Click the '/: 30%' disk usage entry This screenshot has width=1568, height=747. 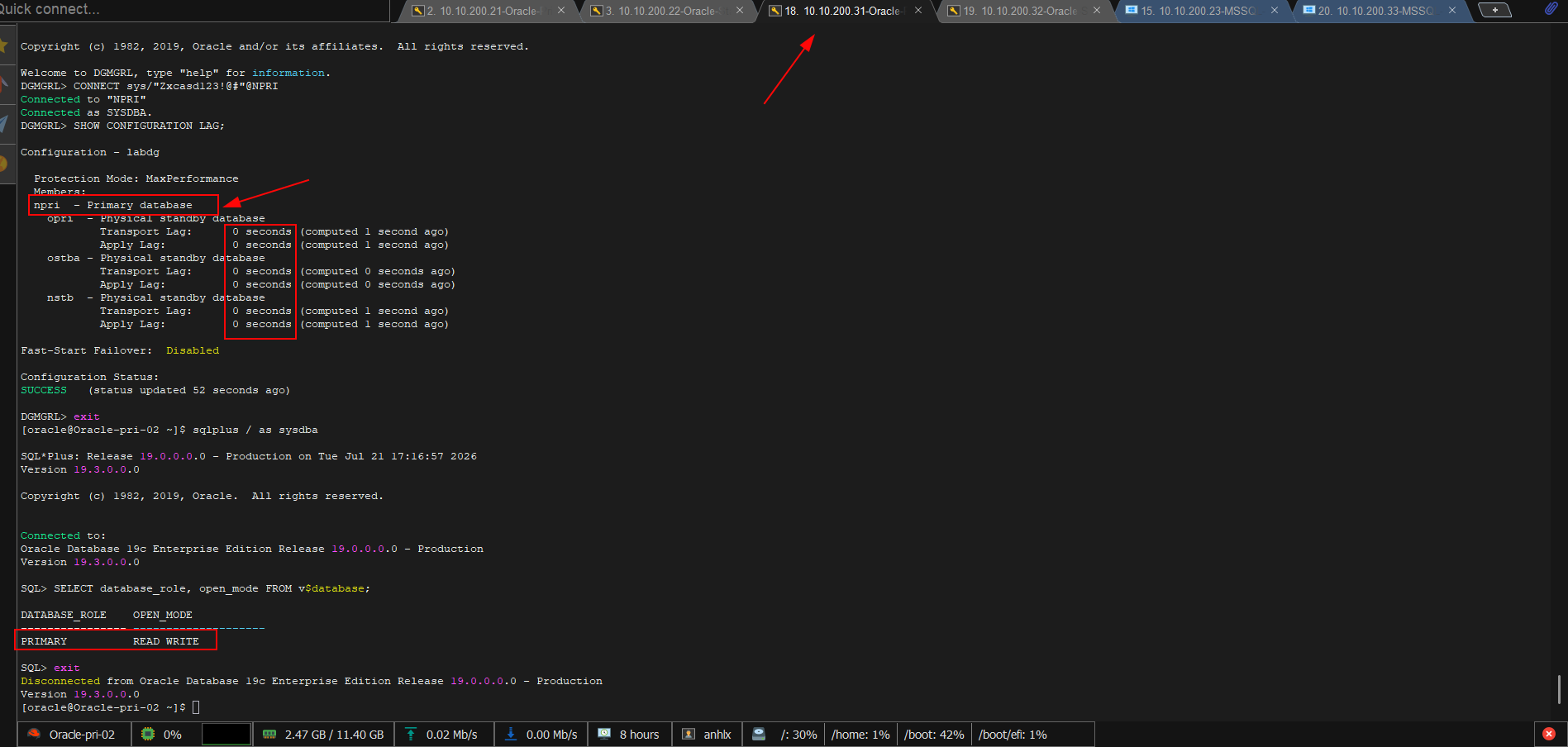[x=798, y=735]
